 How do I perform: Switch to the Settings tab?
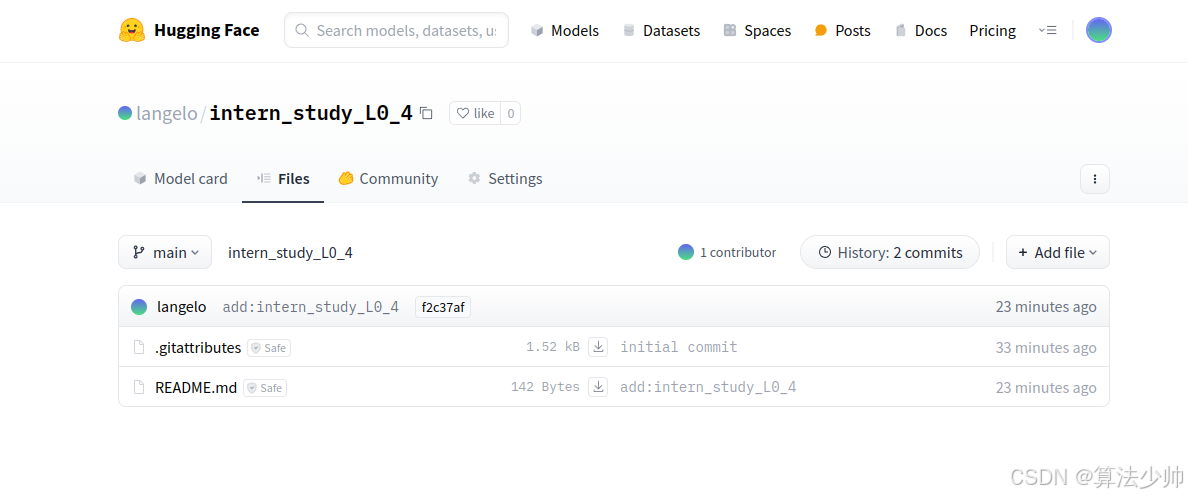coord(505,179)
